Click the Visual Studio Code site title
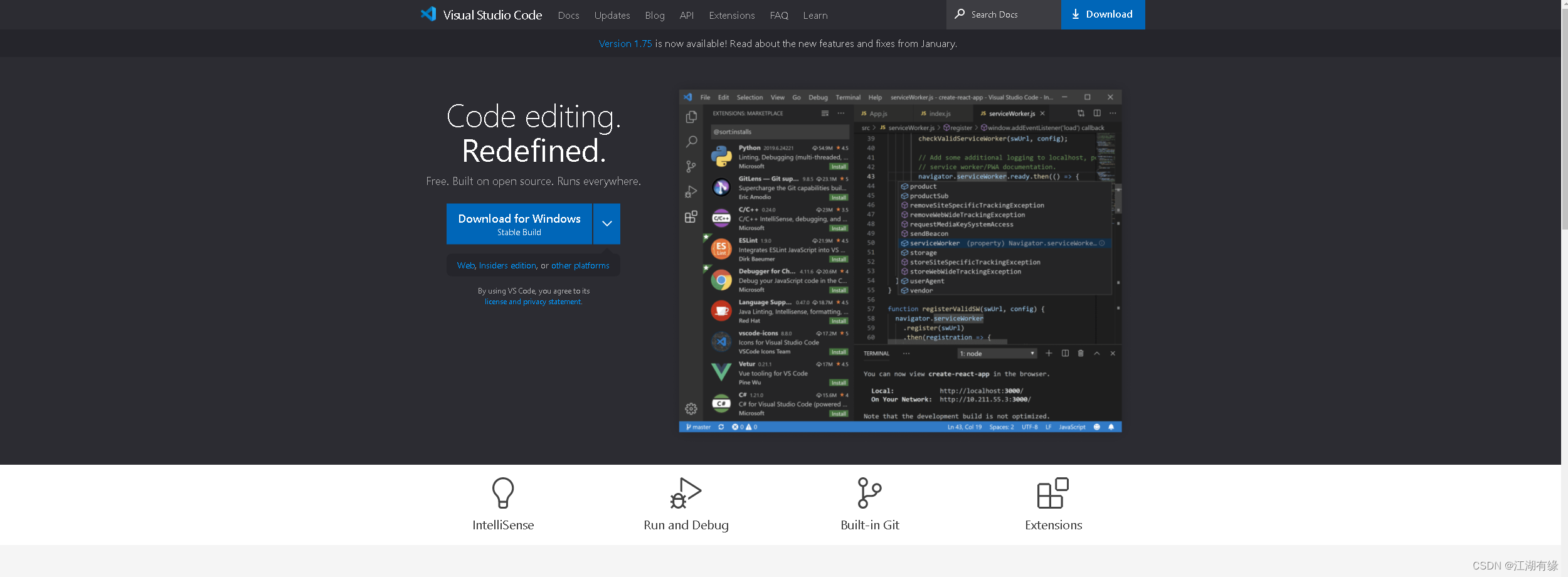Viewport: 1568px width, 577px height. click(492, 15)
